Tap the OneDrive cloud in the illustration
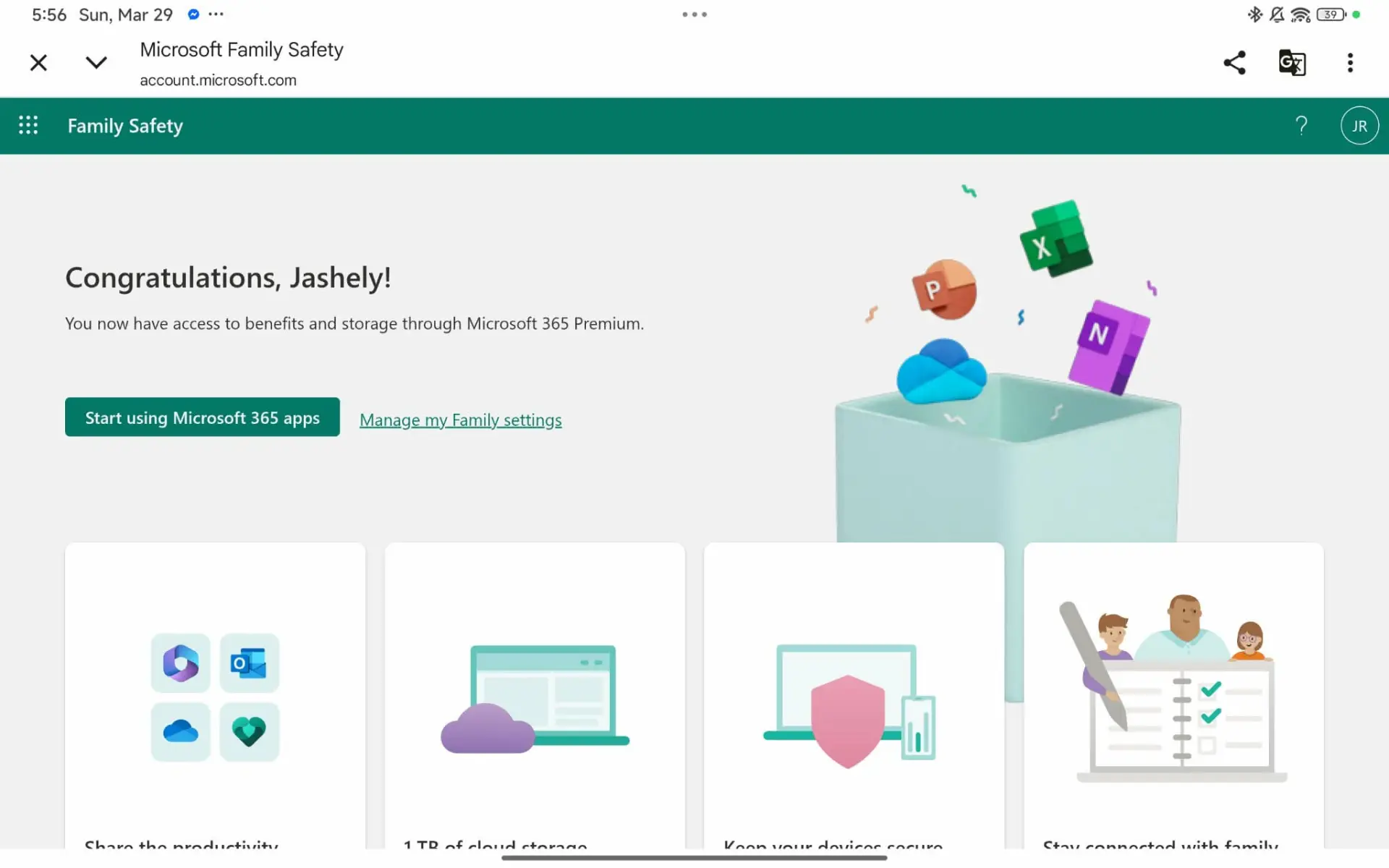1389x868 pixels. 941,372
